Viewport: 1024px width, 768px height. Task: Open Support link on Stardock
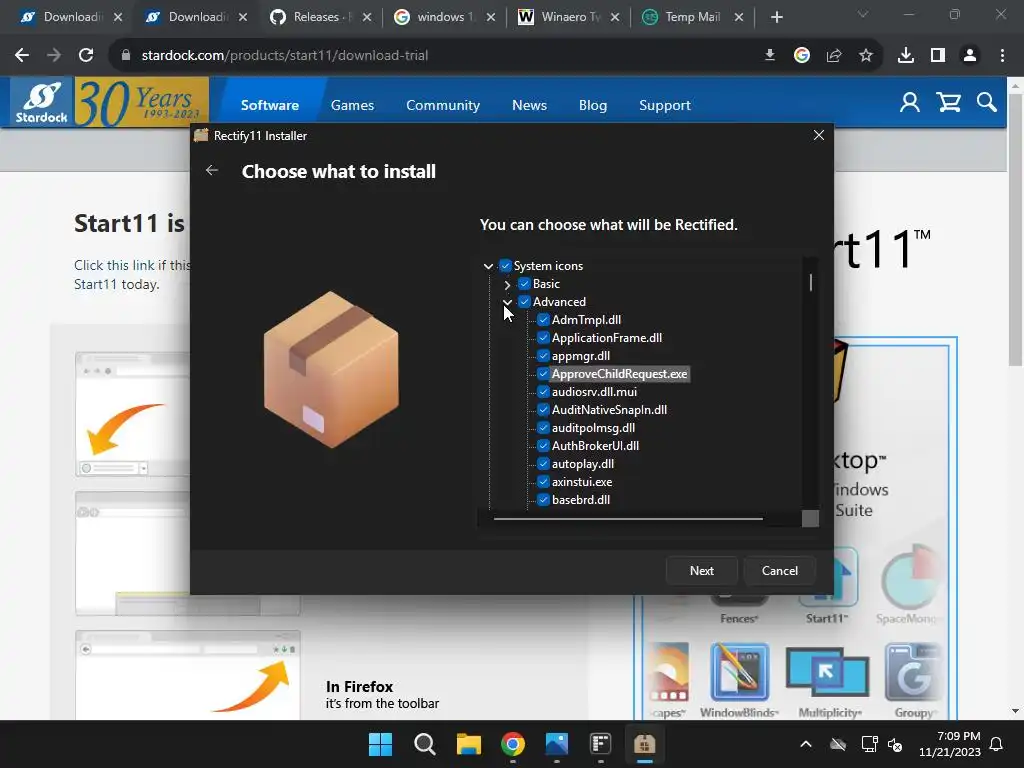pos(664,105)
